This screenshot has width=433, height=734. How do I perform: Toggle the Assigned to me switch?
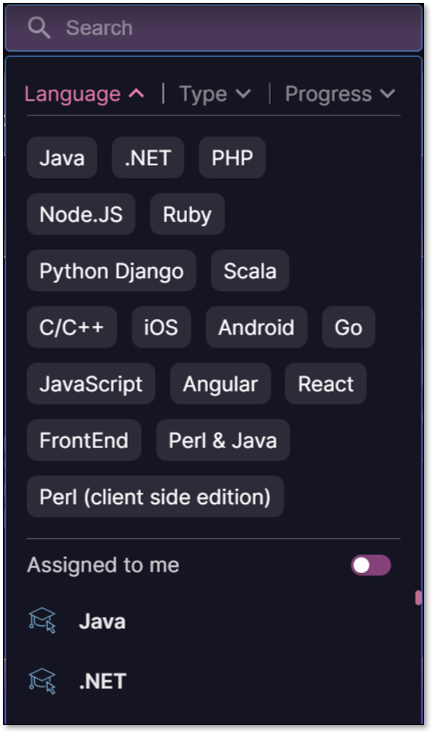pos(371,565)
